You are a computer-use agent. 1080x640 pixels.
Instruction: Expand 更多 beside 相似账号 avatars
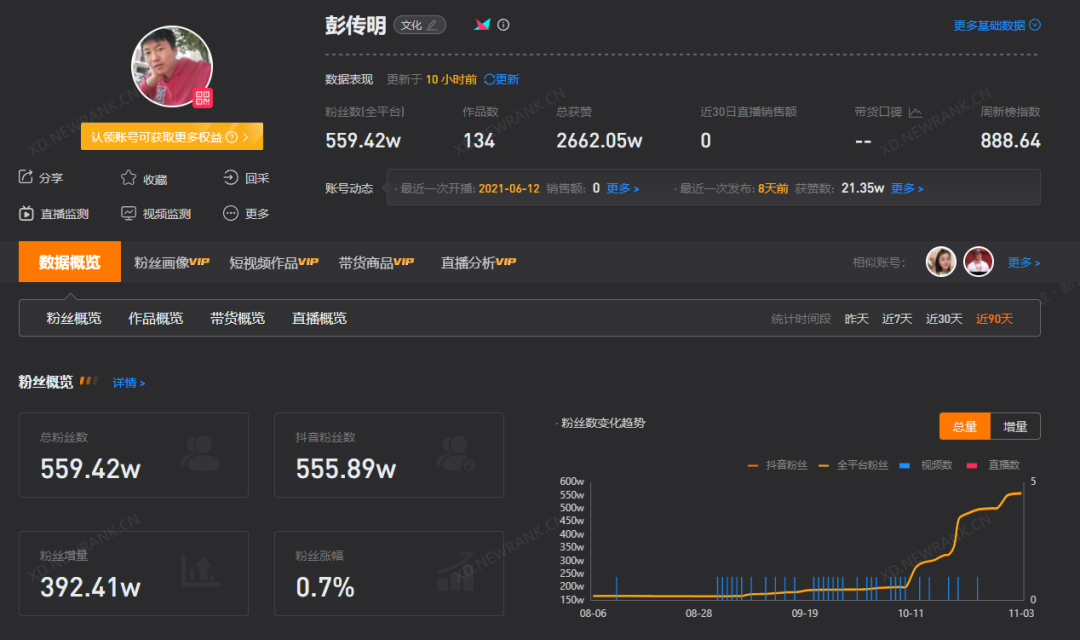[x=1022, y=262]
